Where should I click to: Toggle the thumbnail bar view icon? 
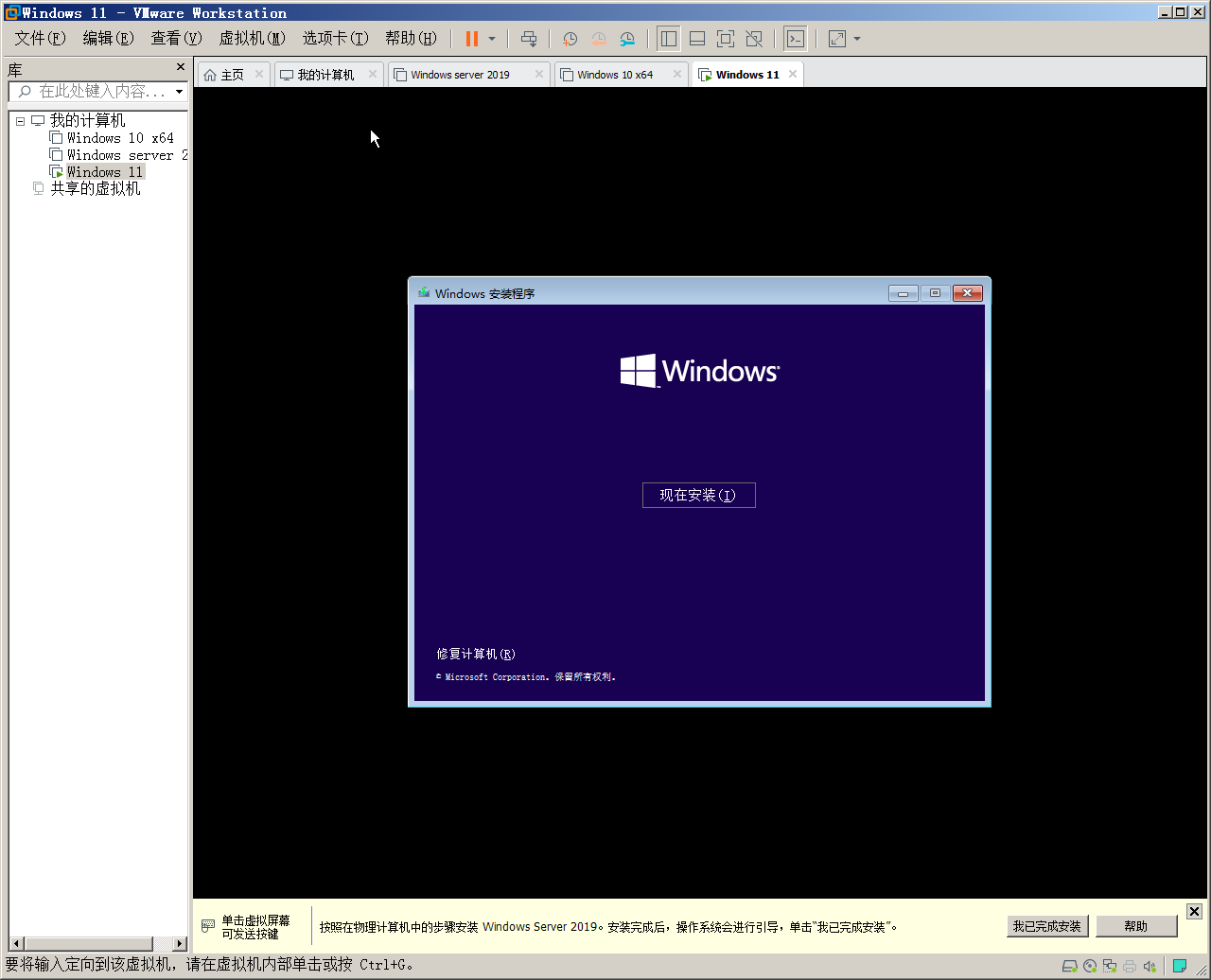tap(697, 39)
